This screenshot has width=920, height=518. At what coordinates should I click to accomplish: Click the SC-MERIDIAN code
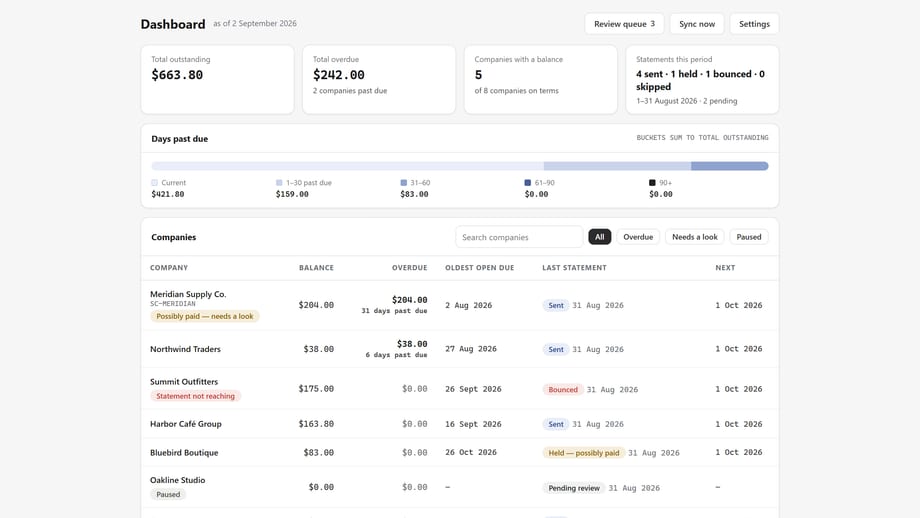click(x=172, y=304)
